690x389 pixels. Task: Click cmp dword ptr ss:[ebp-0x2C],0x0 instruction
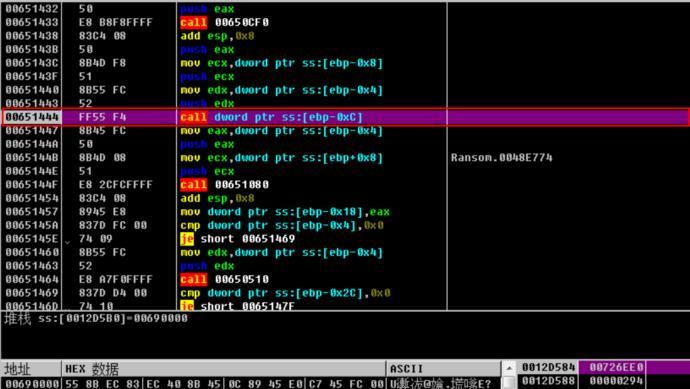(x=285, y=293)
